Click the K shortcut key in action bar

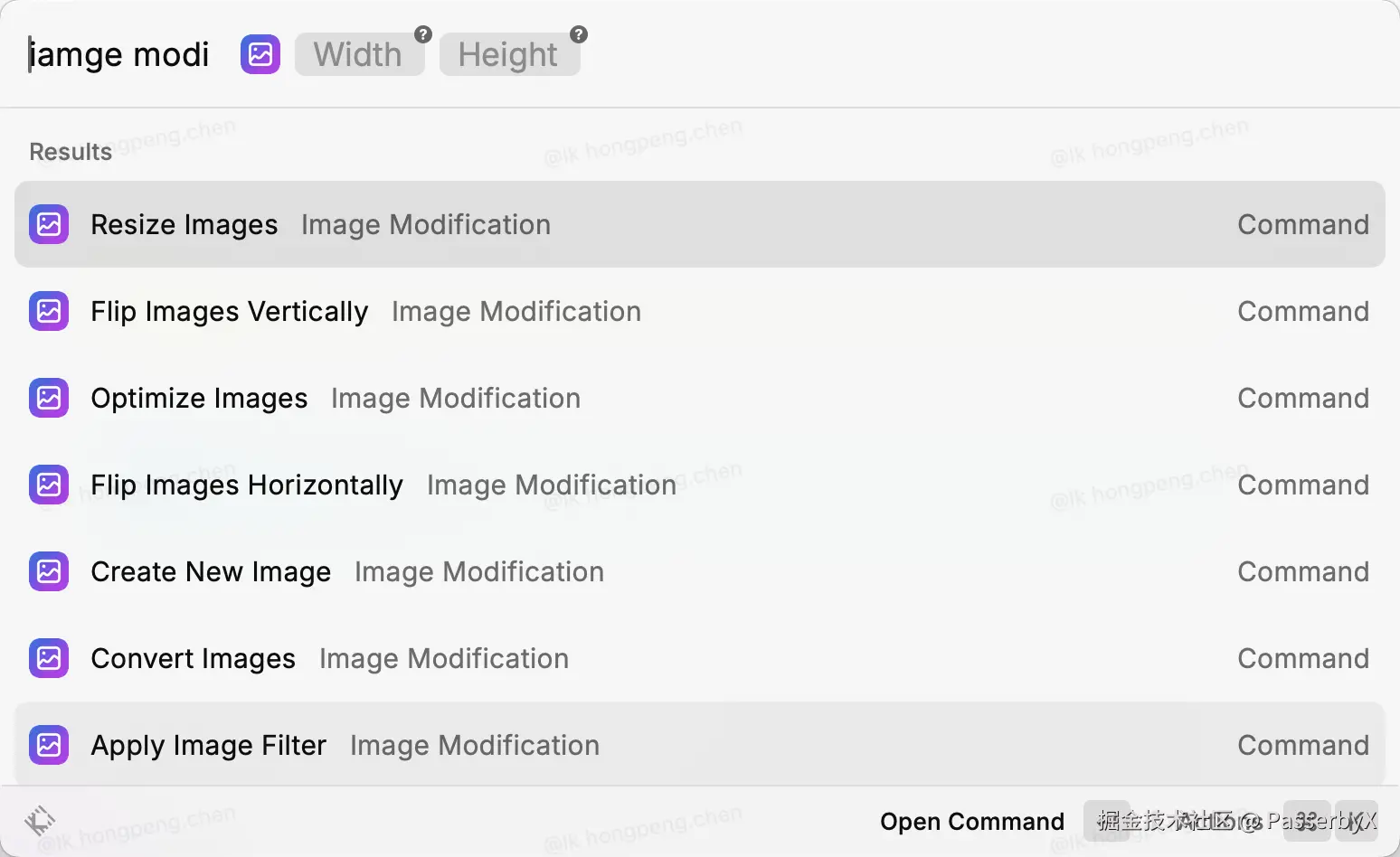coord(1357,821)
